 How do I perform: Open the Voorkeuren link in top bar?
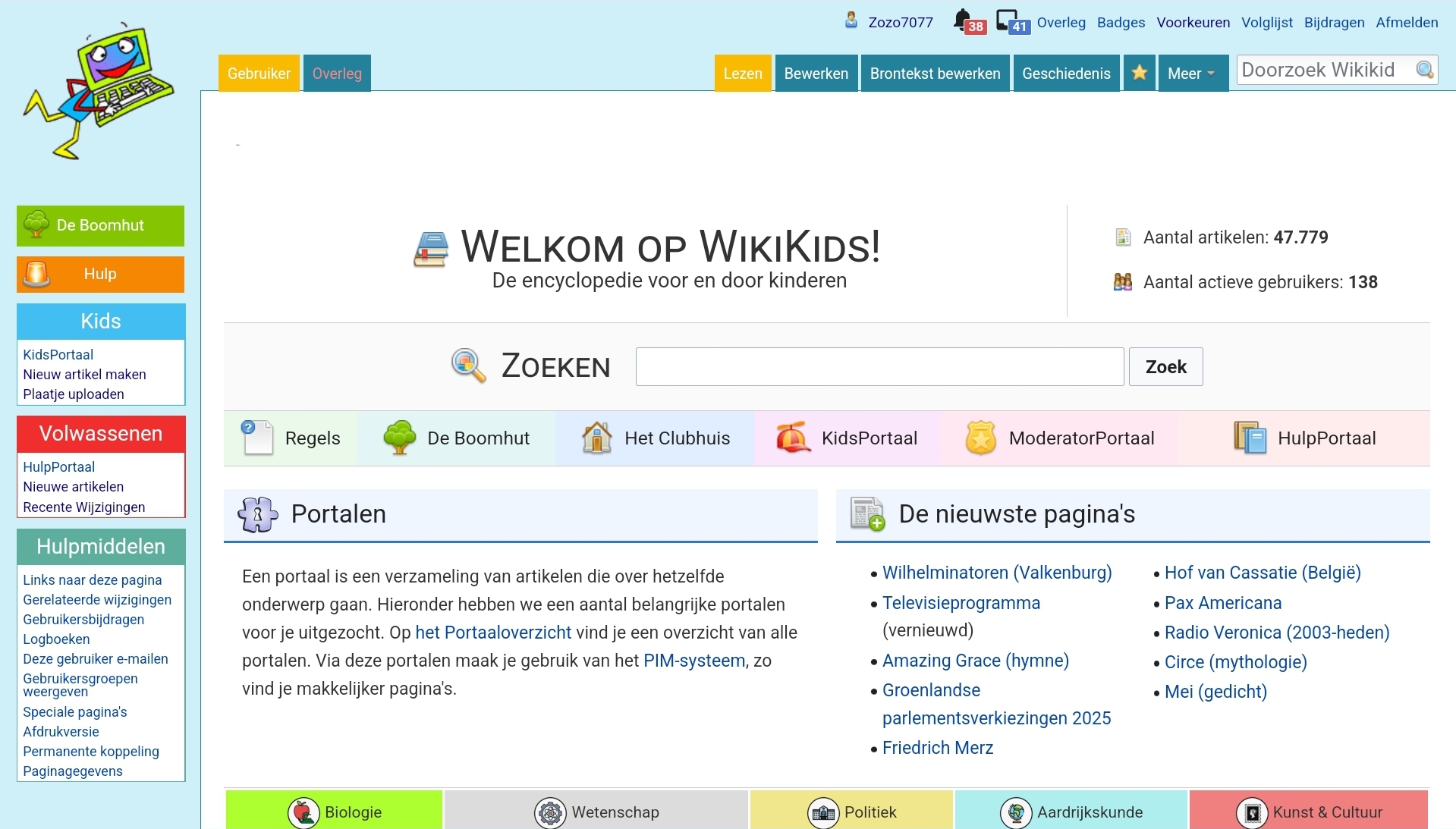pyautogui.click(x=1193, y=22)
